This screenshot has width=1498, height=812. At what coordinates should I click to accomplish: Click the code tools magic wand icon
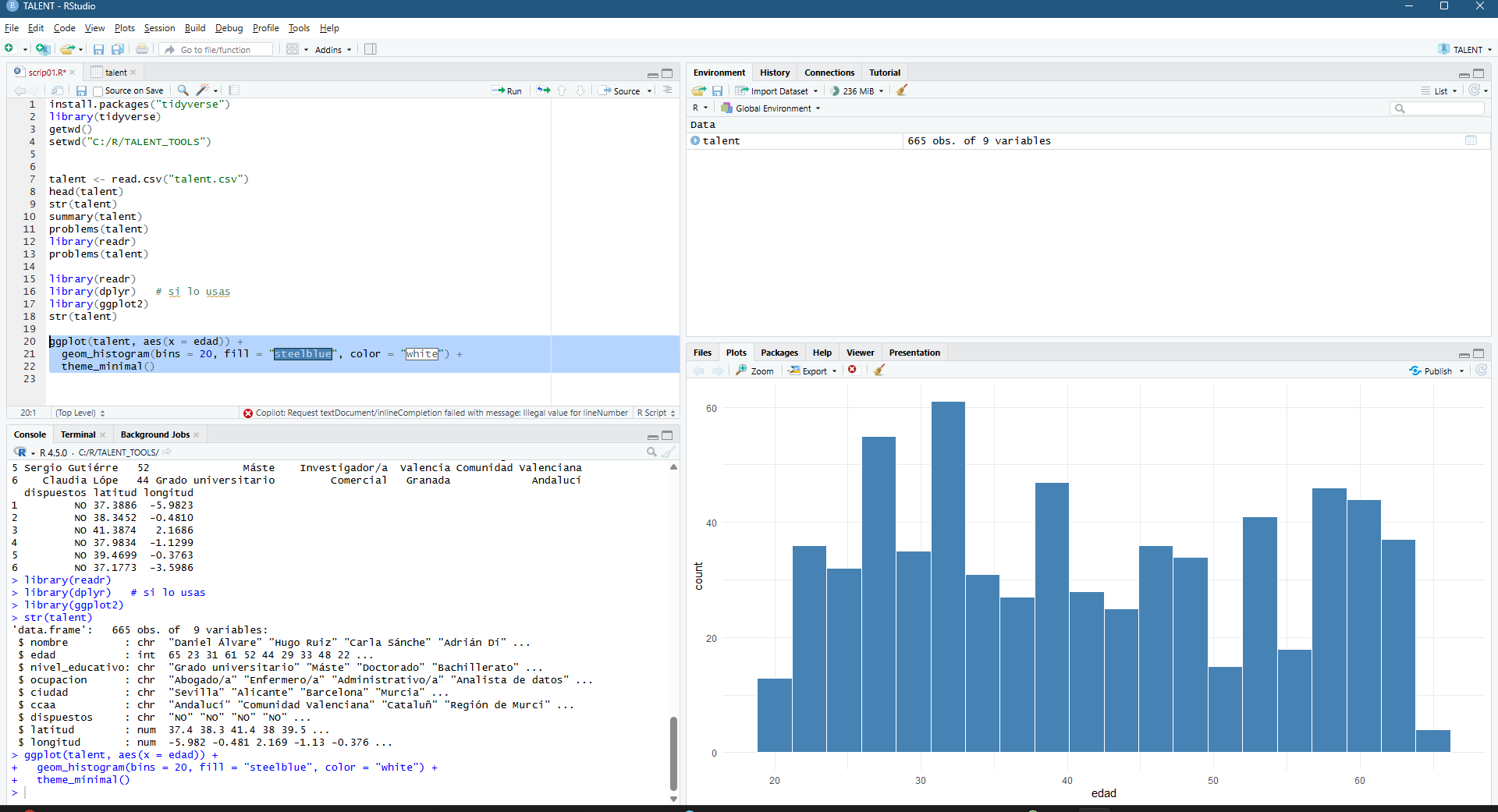click(203, 90)
